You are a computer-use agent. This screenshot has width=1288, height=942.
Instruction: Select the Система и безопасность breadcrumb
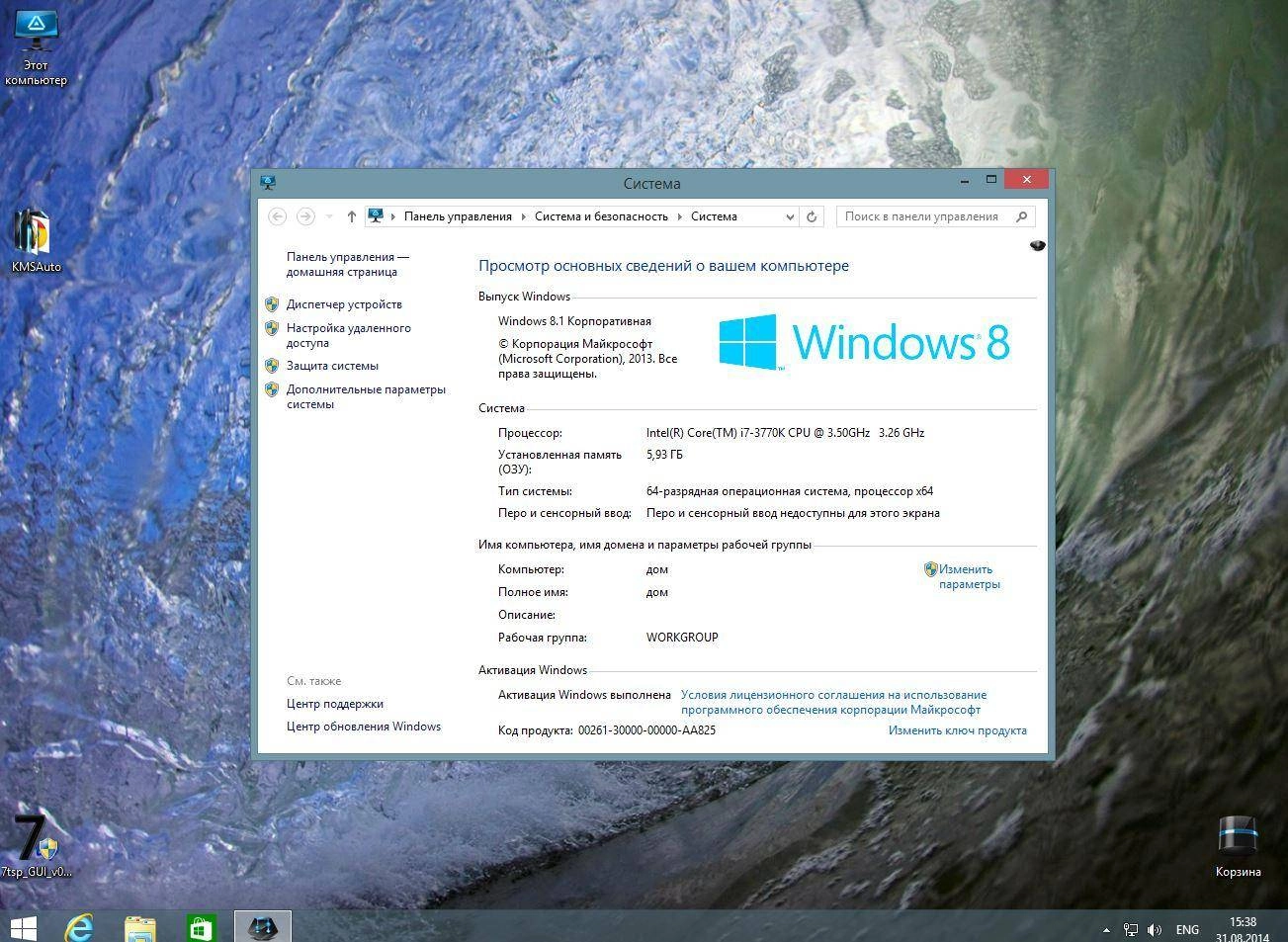(x=601, y=216)
